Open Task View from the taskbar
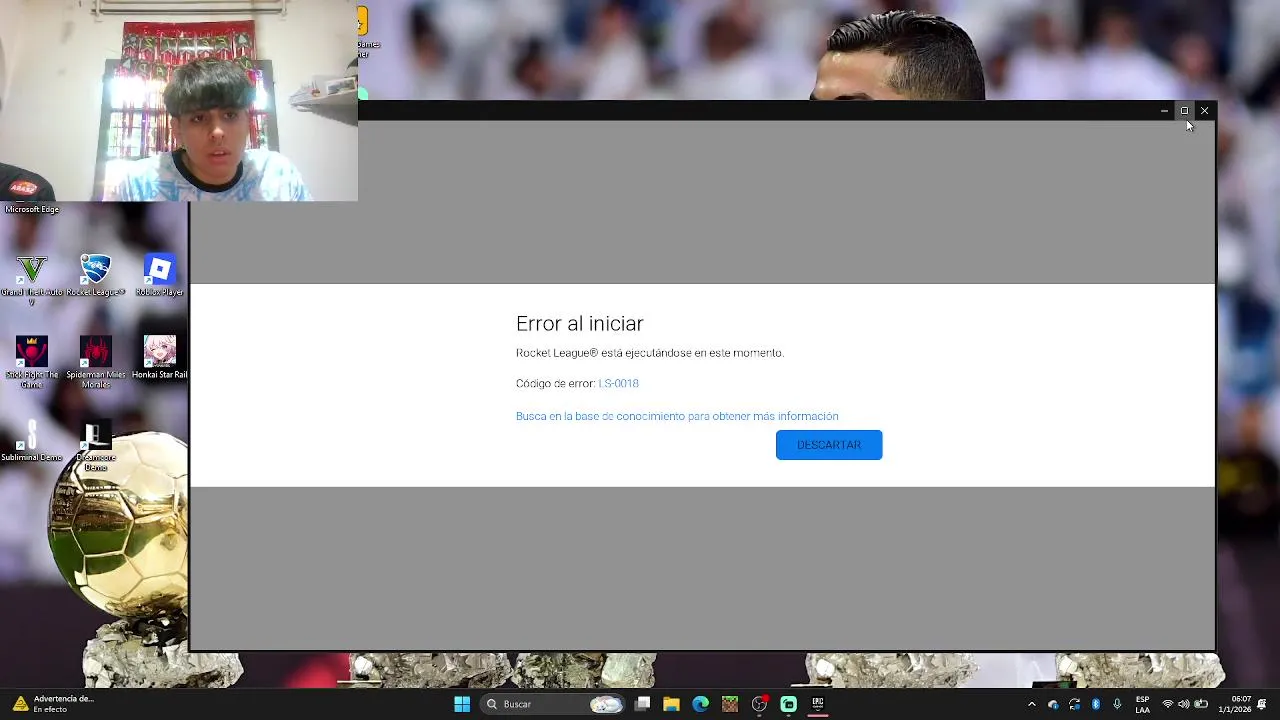 (643, 704)
